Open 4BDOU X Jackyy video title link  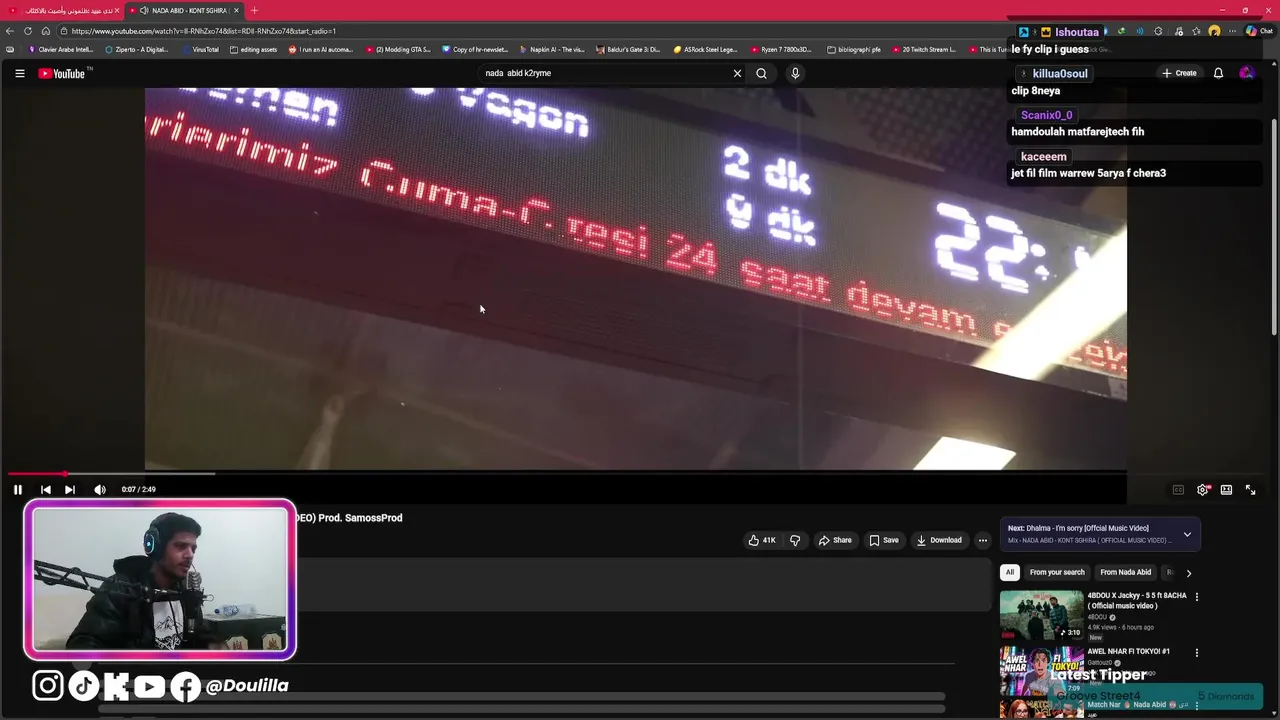tap(1137, 600)
